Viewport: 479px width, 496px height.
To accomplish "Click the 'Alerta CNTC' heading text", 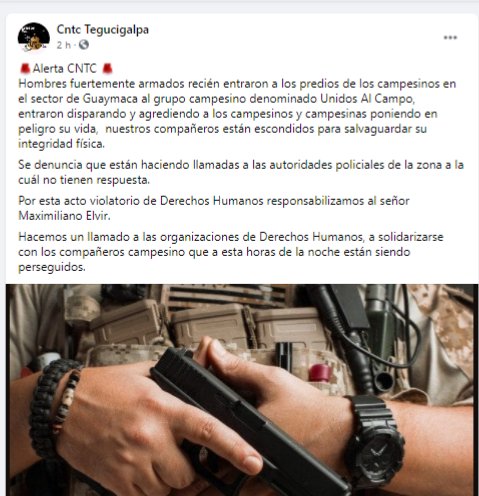I will click(x=64, y=69).
